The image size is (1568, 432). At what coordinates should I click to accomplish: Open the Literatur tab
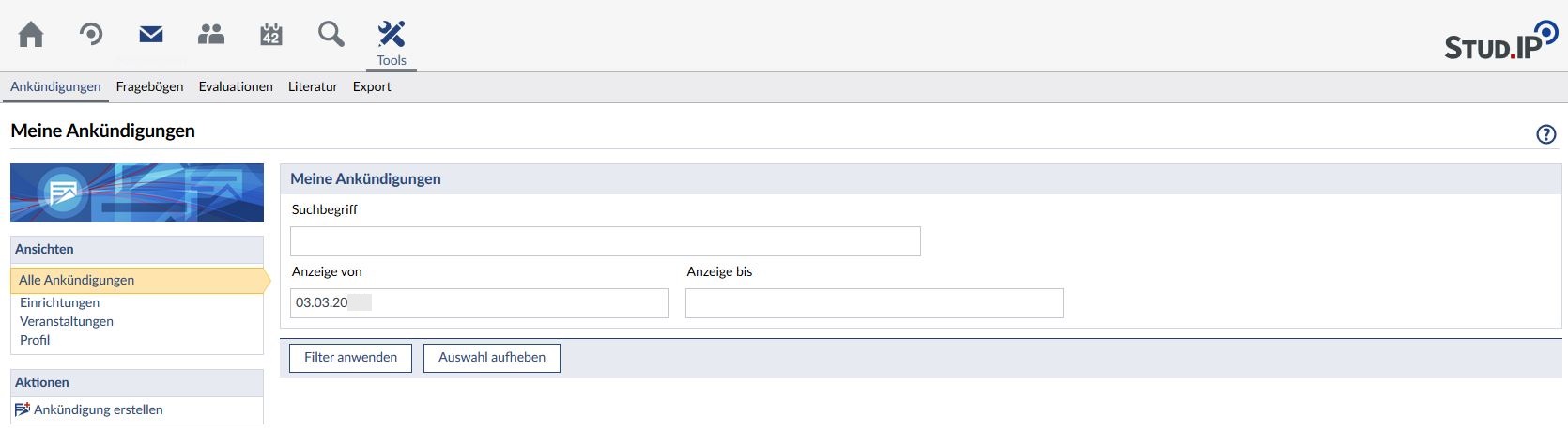point(313,86)
